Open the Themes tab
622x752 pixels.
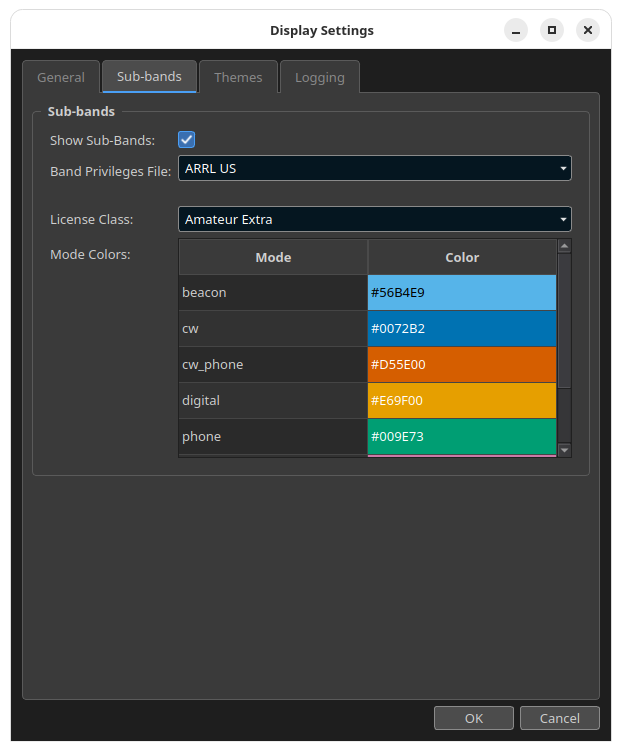(x=238, y=77)
